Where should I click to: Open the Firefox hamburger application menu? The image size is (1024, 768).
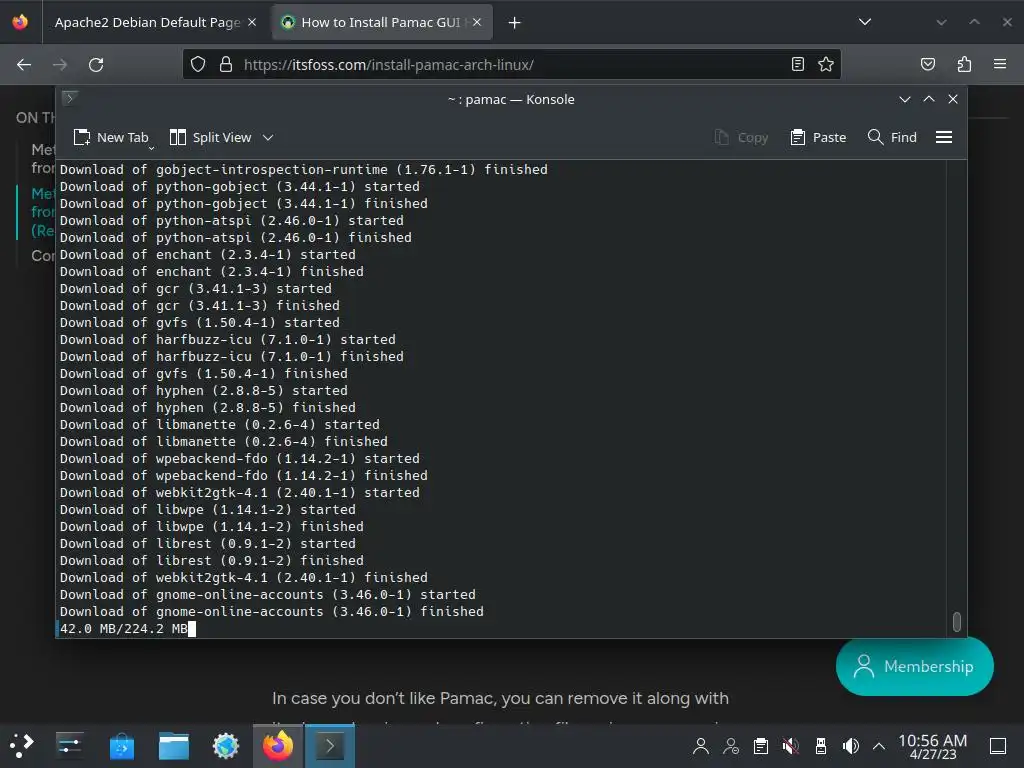pyautogui.click(x=1000, y=64)
